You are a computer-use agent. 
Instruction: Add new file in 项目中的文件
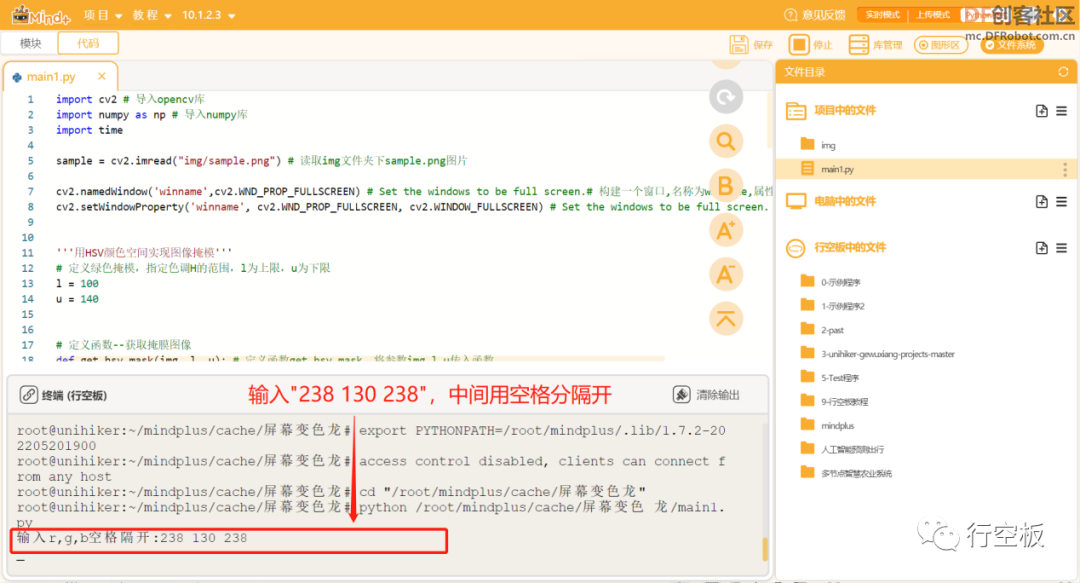pyautogui.click(x=1041, y=110)
